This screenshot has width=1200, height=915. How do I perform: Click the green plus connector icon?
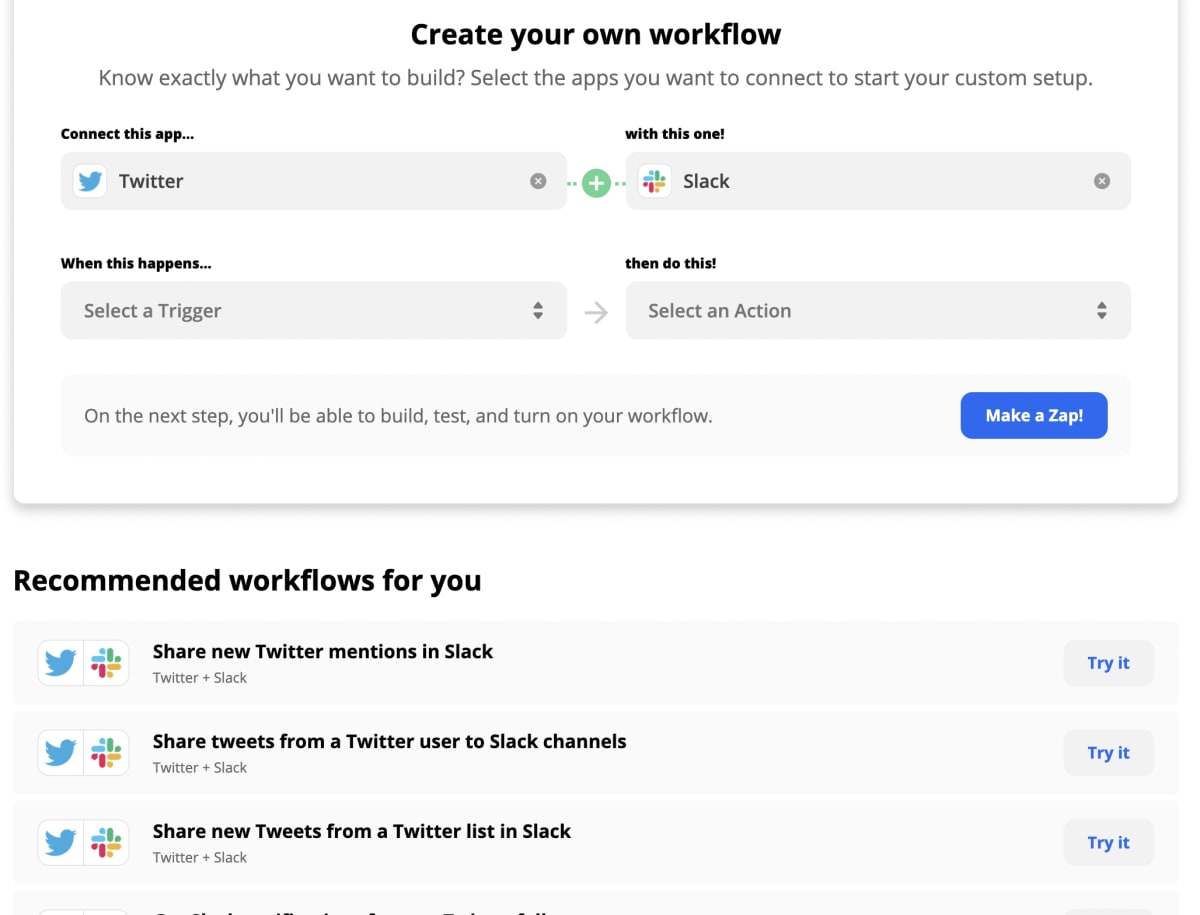pyautogui.click(x=596, y=183)
